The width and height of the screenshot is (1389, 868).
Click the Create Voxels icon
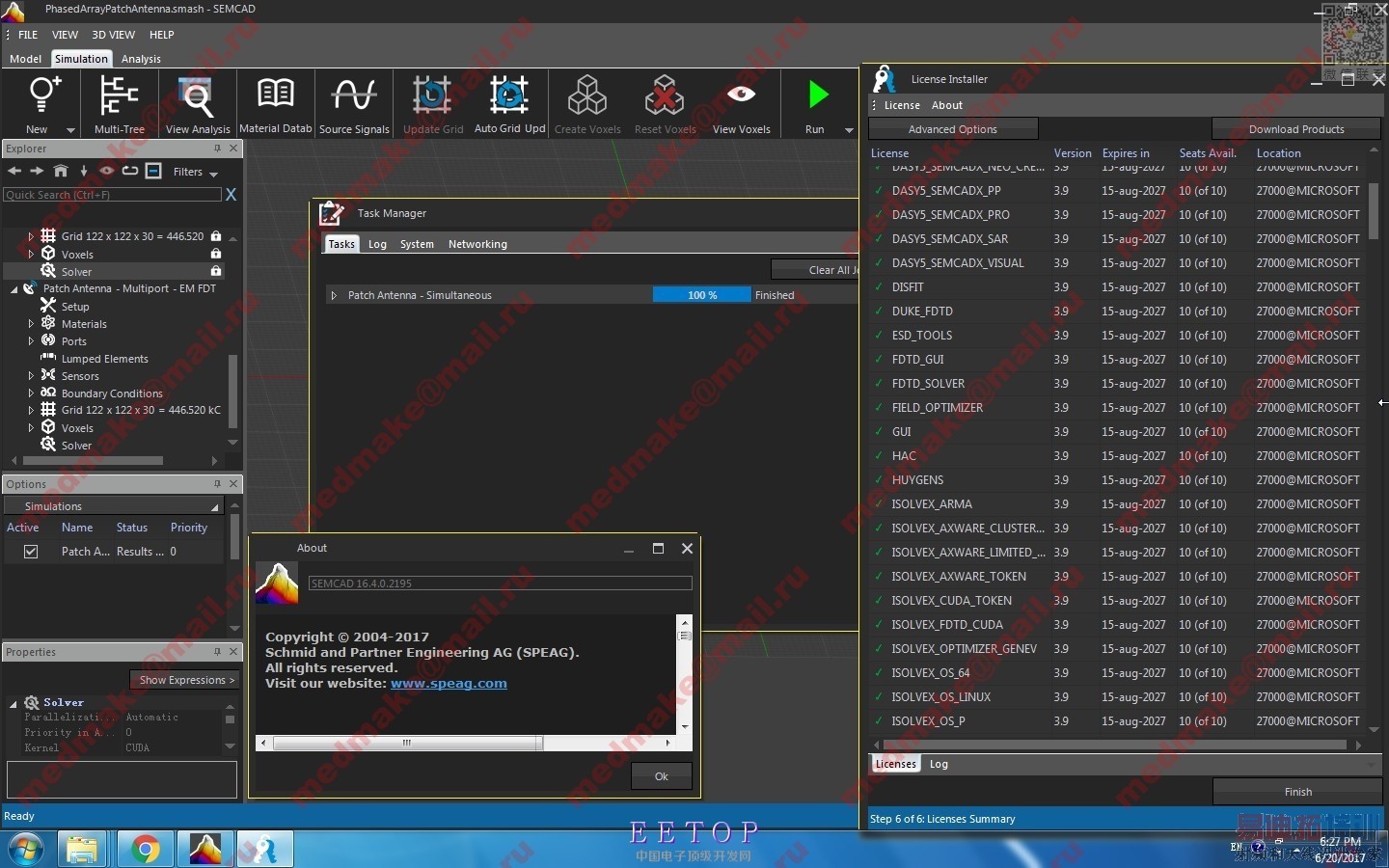click(587, 95)
